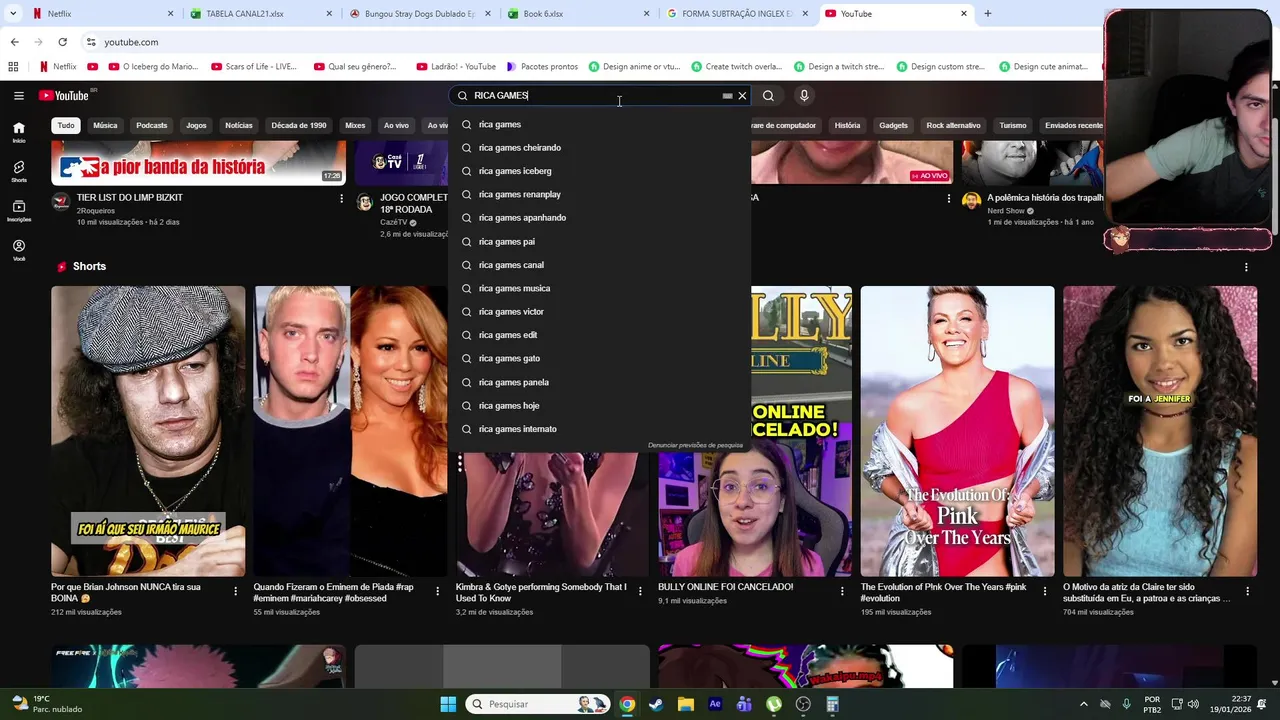Choose suggestion "rica games cheirando"
Viewport: 1280px width, 720px height.
tap(600, 148)
